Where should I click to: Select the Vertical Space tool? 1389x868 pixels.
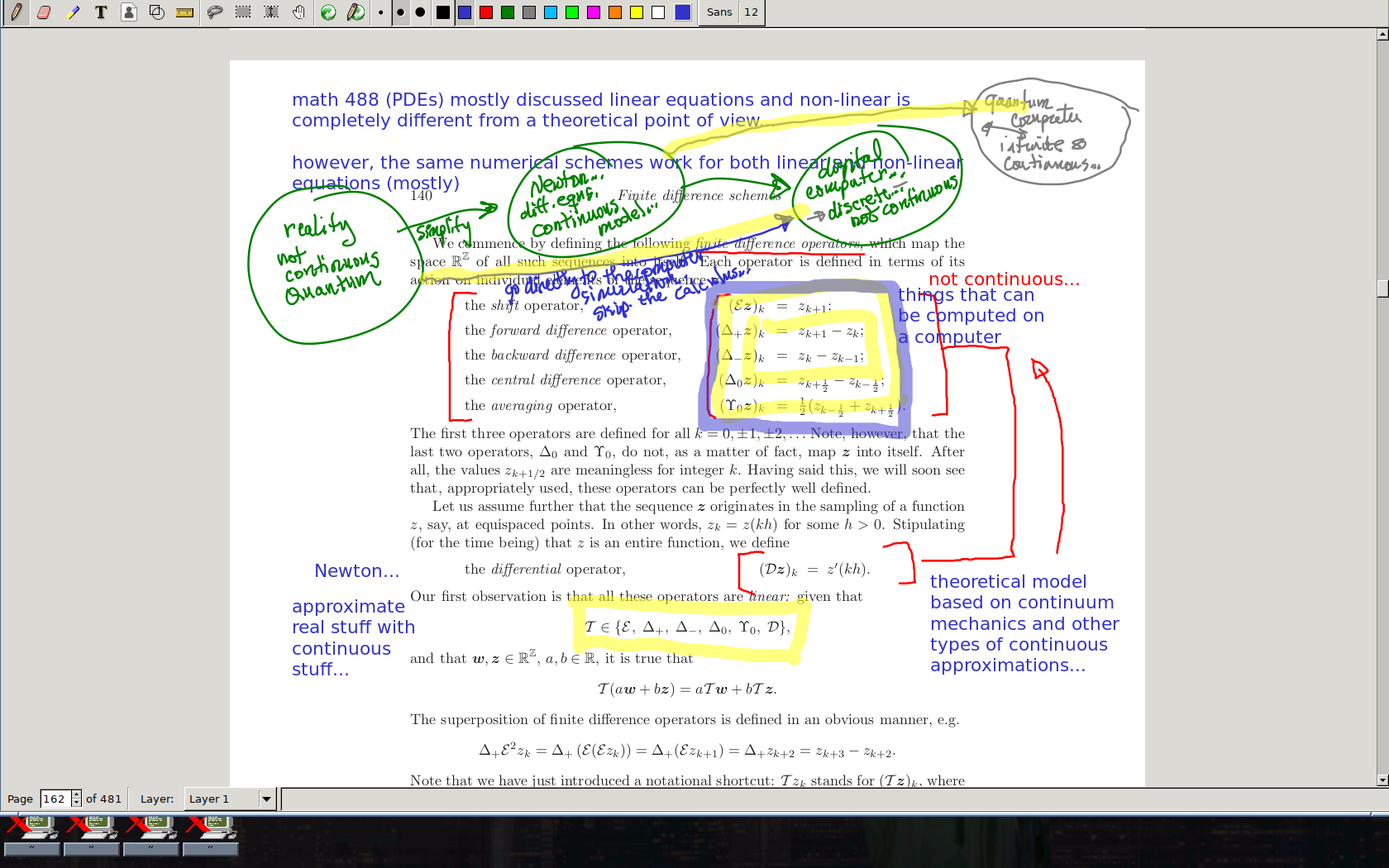pyautogui.click(x=271, y=12)
